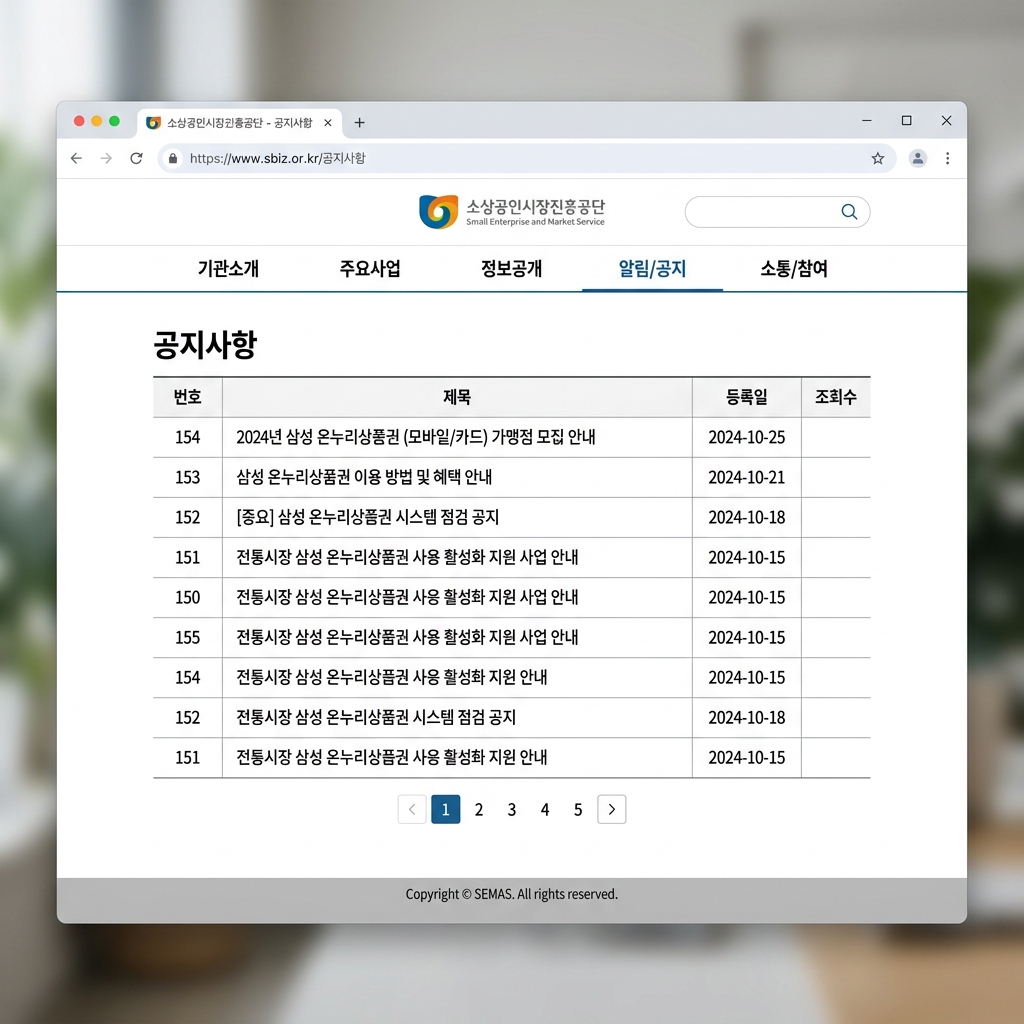Screen dimensions: 1024x1024
Task: Select pagination page 1
Action: pyautogui.click(x=445, y=809)
